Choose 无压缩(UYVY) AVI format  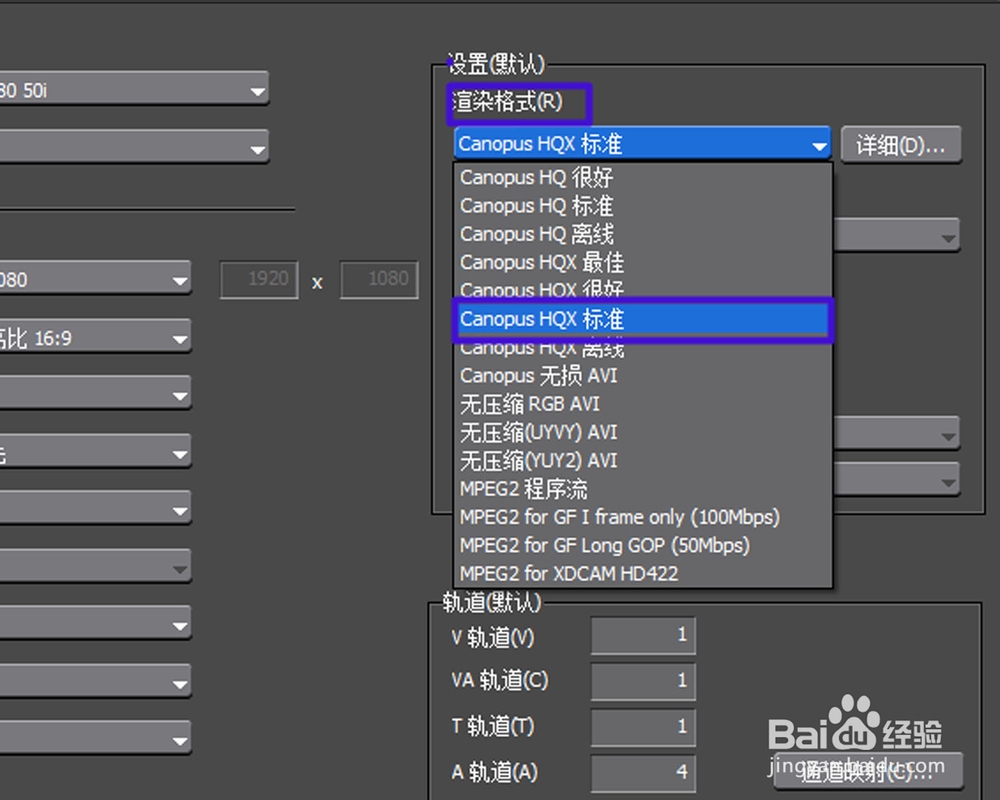point(642,432)
